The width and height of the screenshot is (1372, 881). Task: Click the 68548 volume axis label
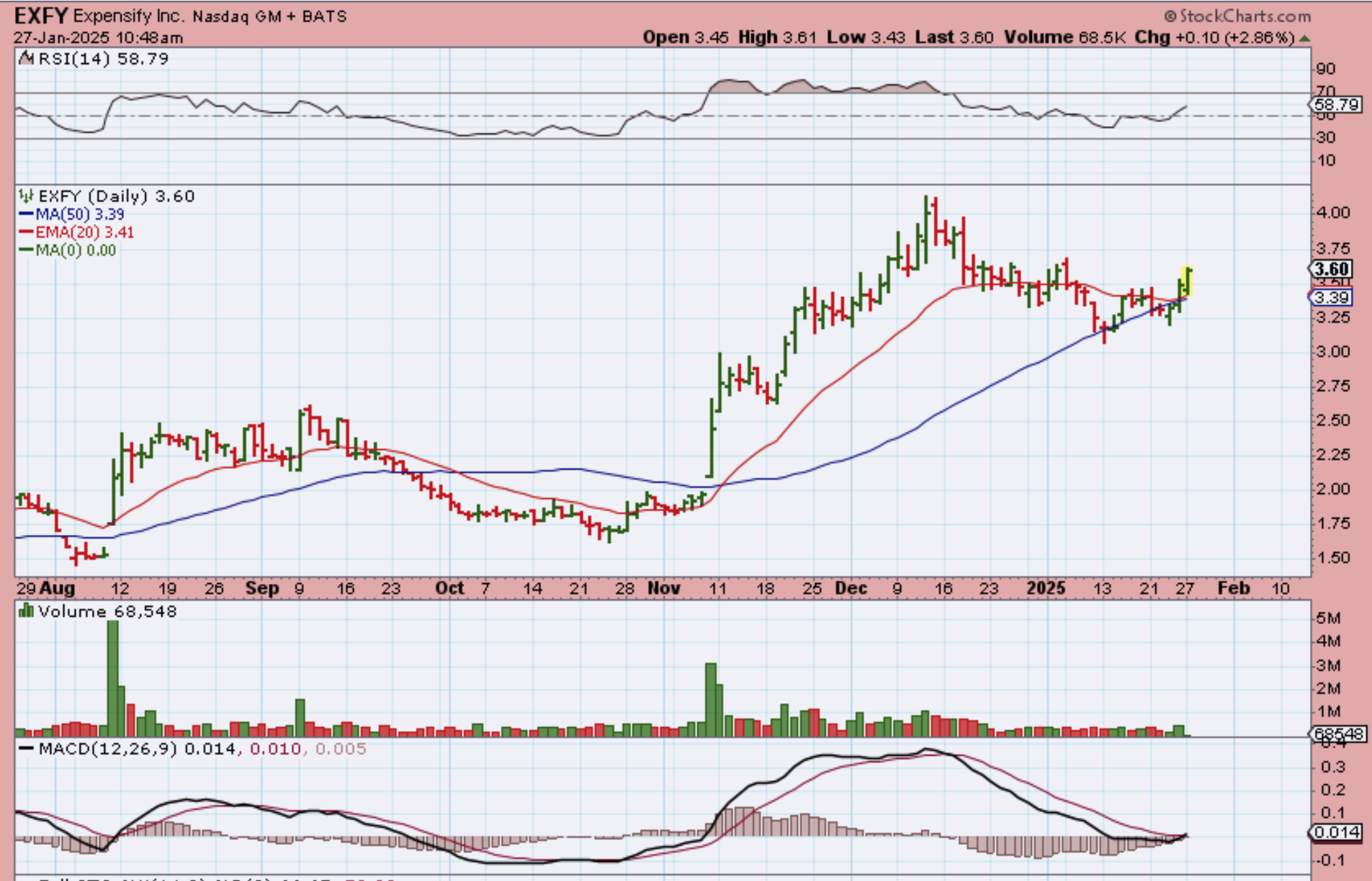click(1338, 734)
